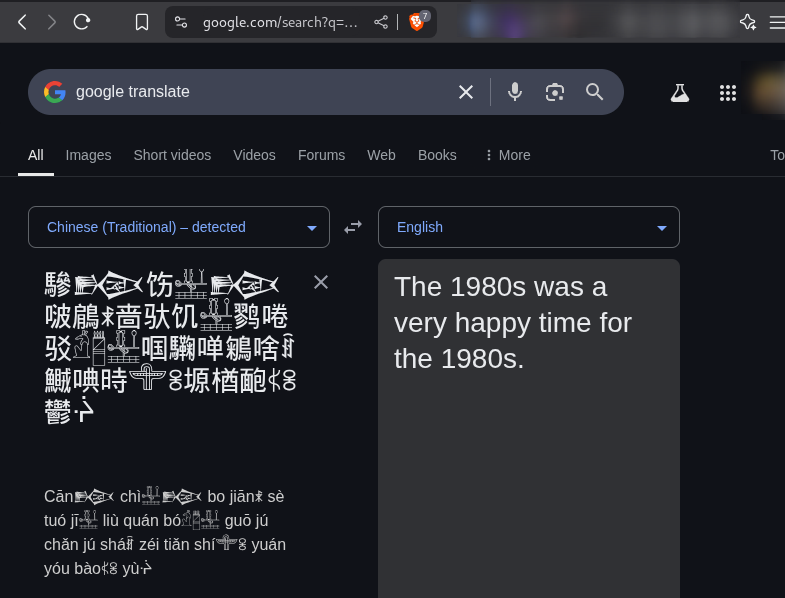Open target language dropdown English
This screenshot has height=598, width=785.
click(x=529, y=227)
